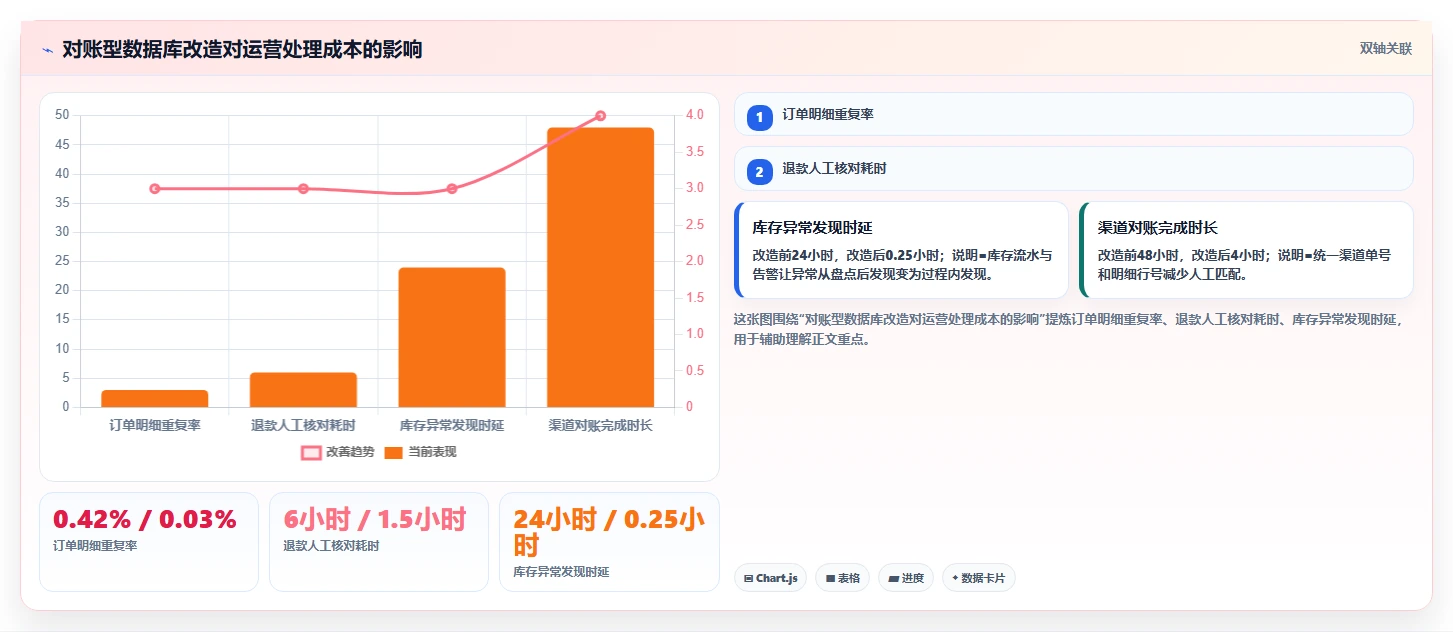Viewport: 1453px width, 632px height.
Task: Click the 进度 tag
Action: point(906,578)
